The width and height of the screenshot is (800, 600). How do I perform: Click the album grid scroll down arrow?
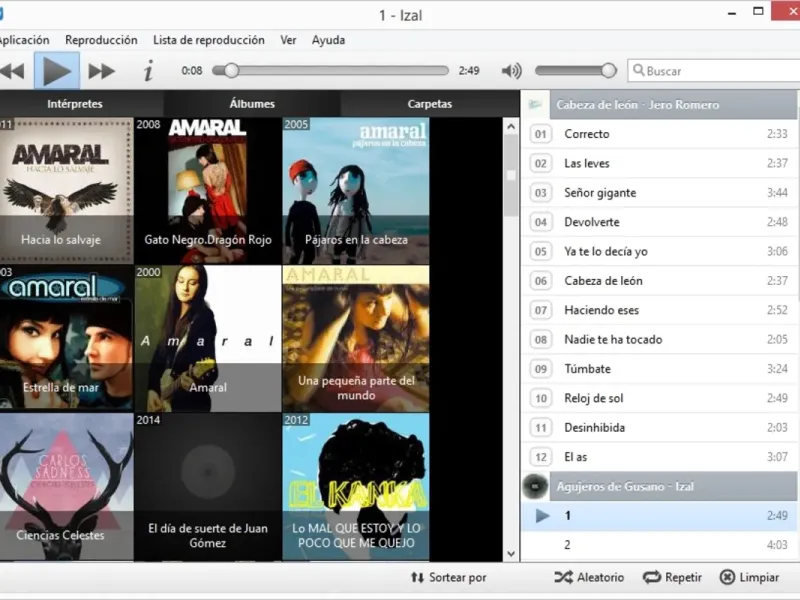coord(511,554)
